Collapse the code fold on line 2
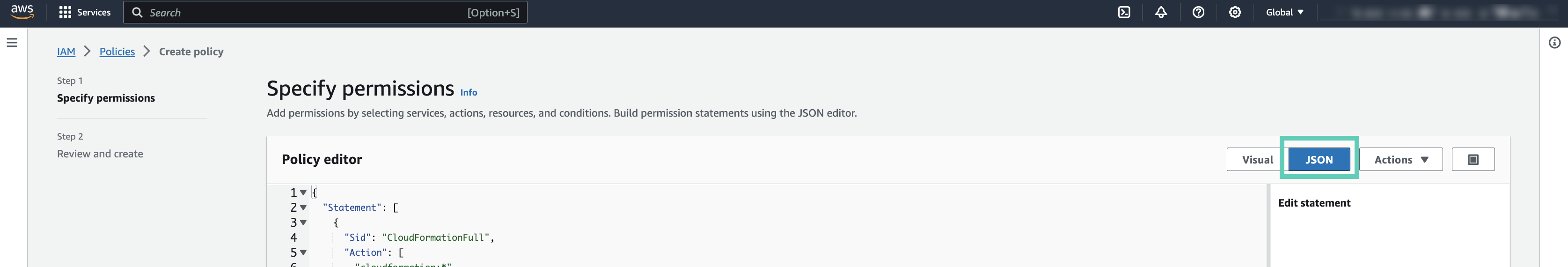1568x267 pixels. (x=303, y=208)
